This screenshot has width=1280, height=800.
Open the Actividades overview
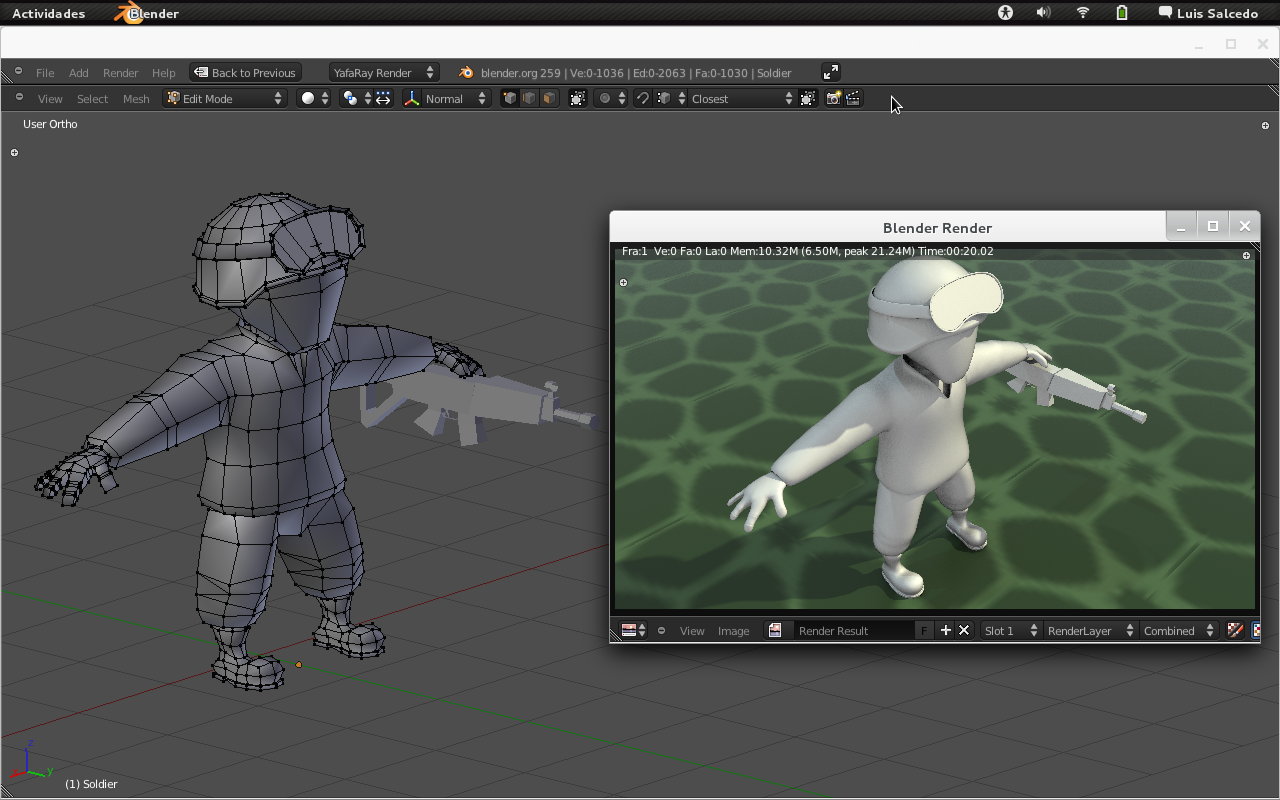click(x=48, y=13)
